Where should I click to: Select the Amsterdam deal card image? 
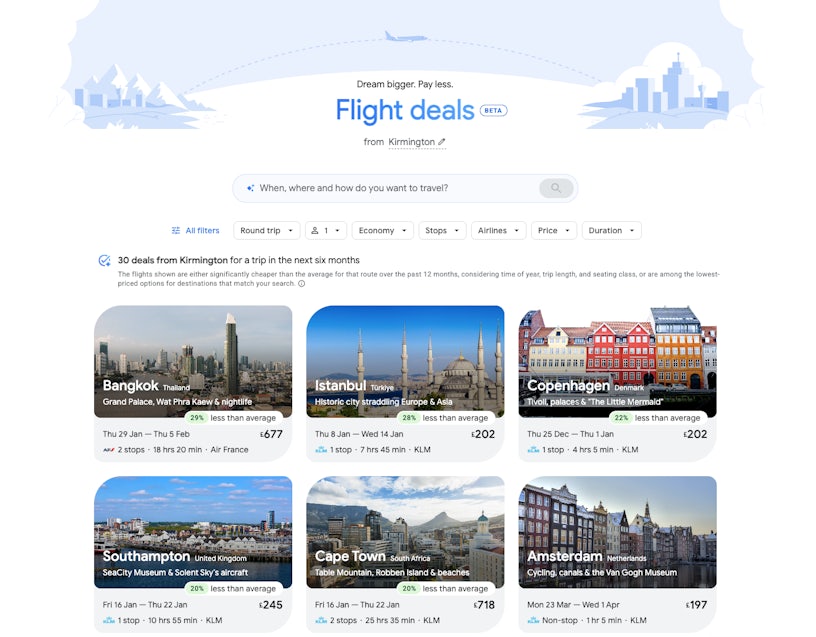tap(617, 532)
